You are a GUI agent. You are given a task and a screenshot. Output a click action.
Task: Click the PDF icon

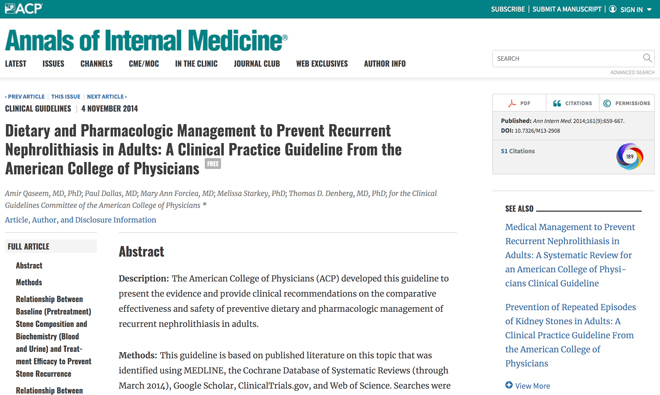511,103
